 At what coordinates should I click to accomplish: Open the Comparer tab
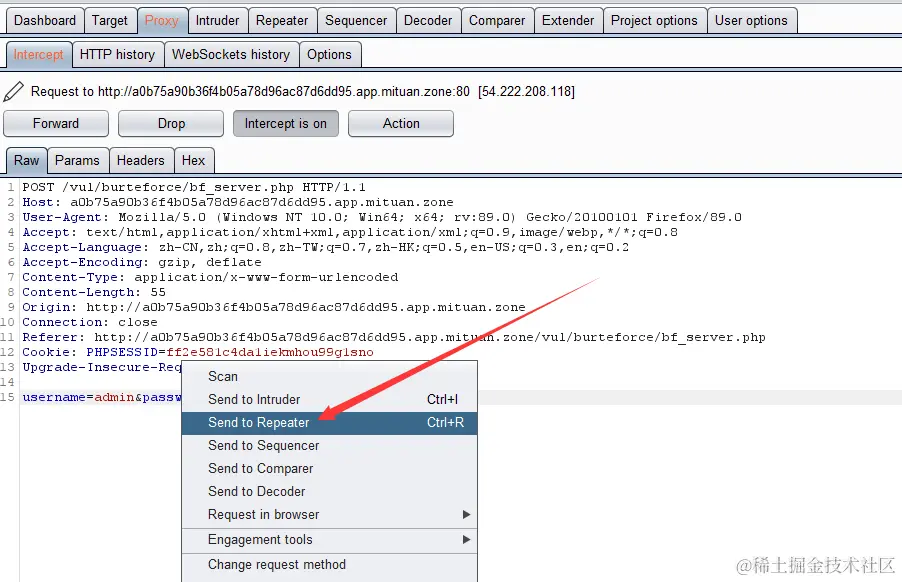pyautogui.click(x=497, y=21)
